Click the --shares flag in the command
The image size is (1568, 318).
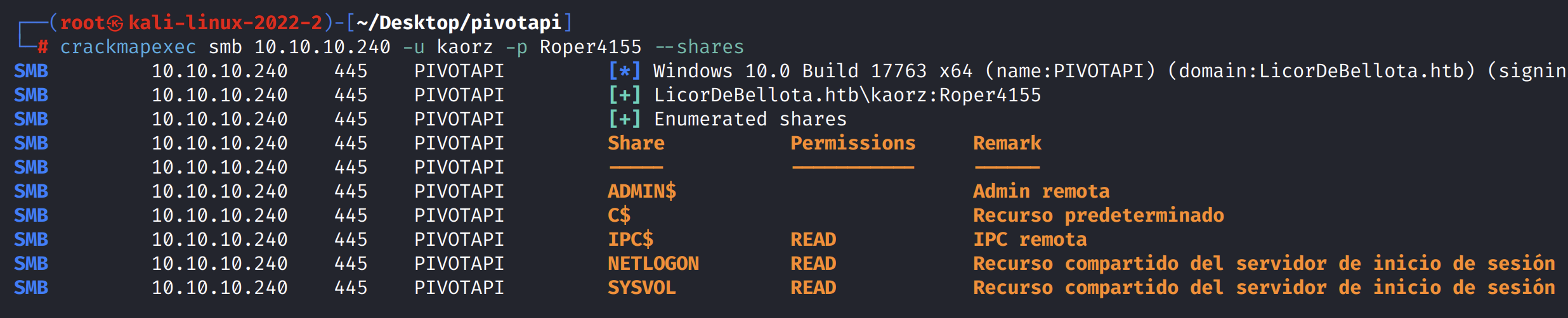(x=699, y=47)
